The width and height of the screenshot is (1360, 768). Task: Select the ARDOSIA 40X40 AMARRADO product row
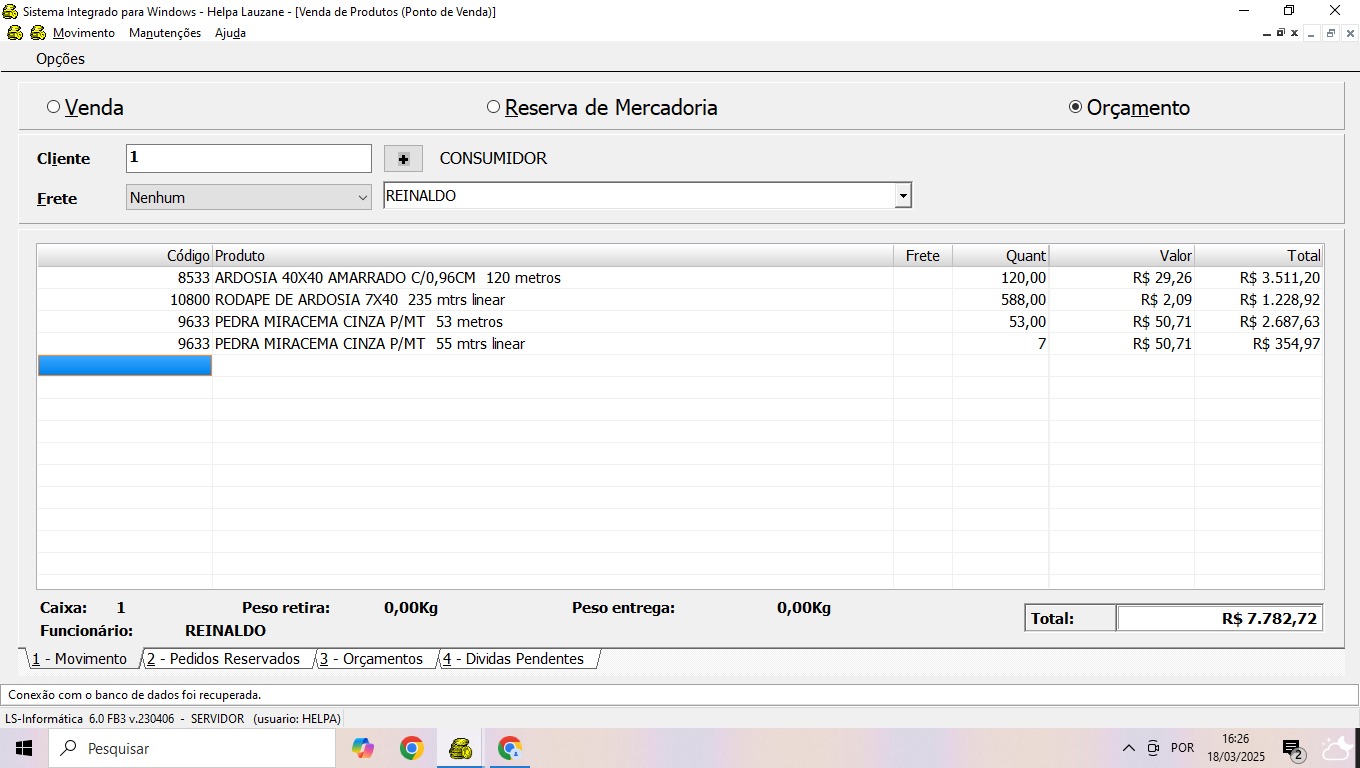[x=387, y=278]
